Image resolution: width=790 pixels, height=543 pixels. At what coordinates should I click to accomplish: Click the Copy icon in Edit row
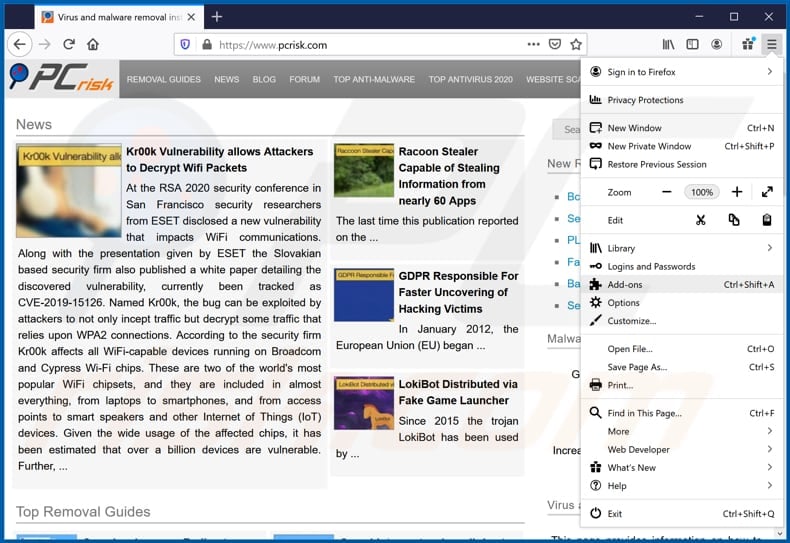point(734,220)
